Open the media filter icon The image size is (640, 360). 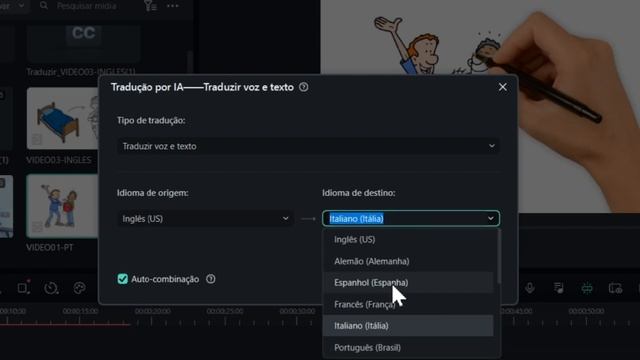coord(151,6)
